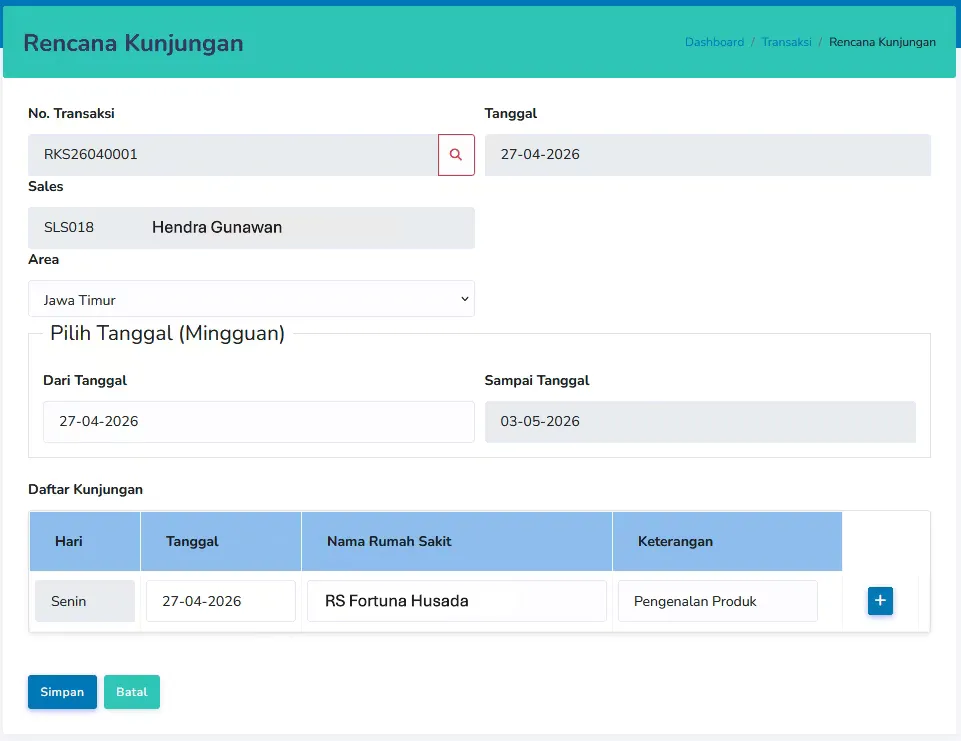This screenshot has height=741, width=961.
Task: Click the Rencana Kunjungan page title
Action: click(134, 43)
